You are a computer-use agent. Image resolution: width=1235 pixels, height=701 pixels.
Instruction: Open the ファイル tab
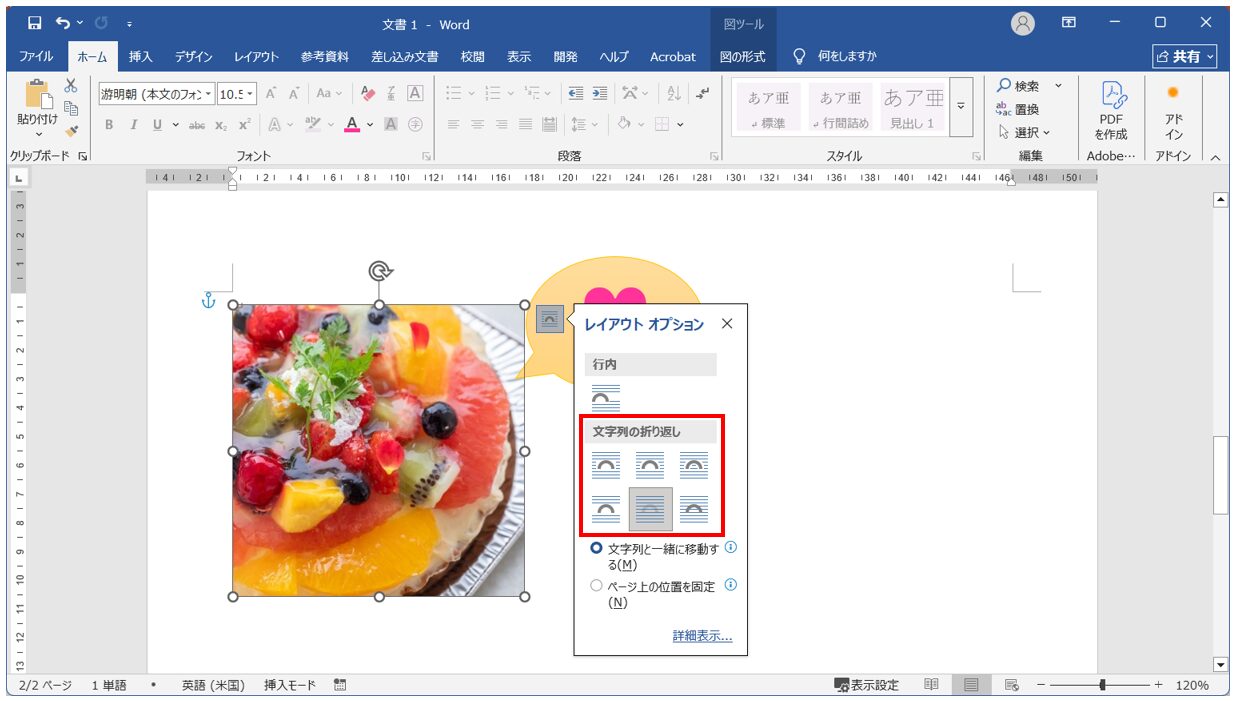(37, 57)
